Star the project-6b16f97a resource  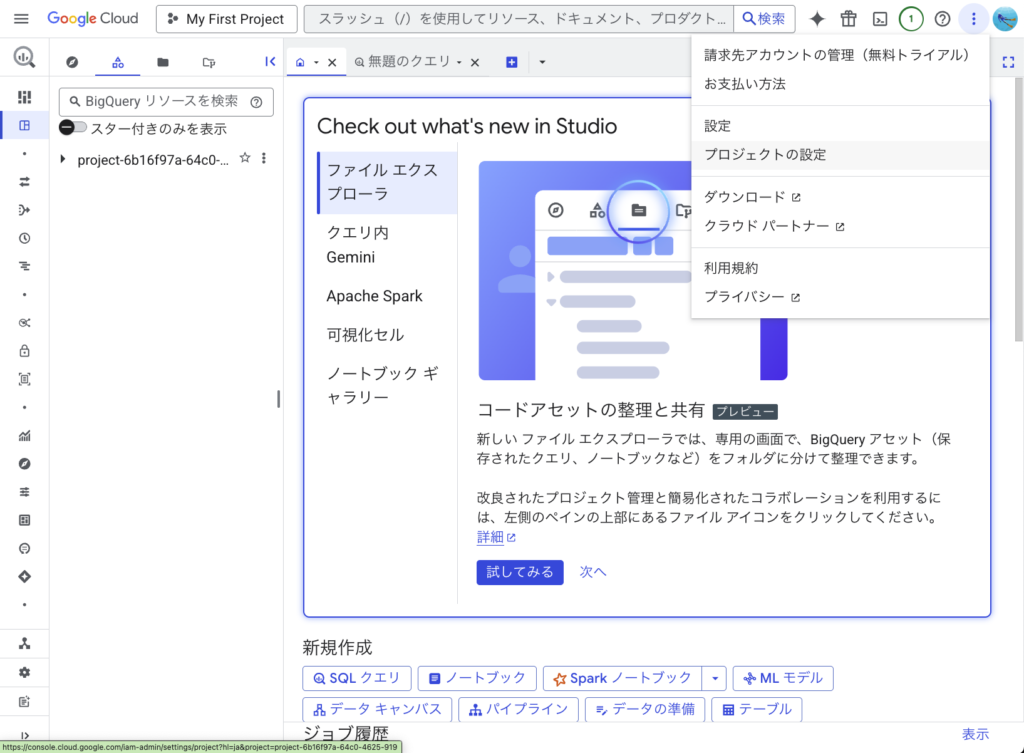pyautogui.click(x=245, y=159)
